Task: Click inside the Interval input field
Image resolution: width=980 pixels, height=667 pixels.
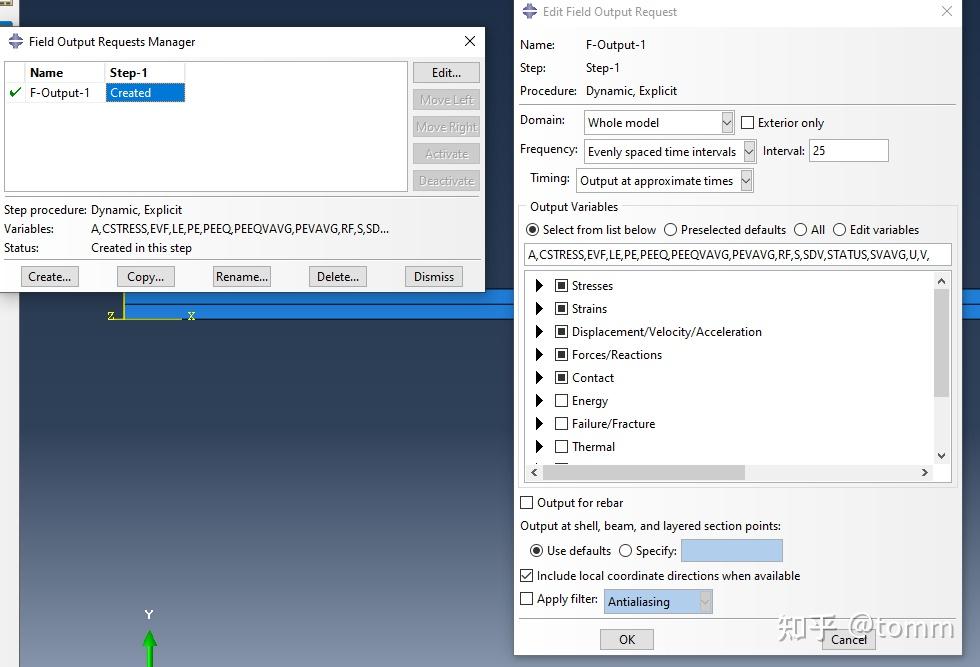Action: (x=848, y=150)
